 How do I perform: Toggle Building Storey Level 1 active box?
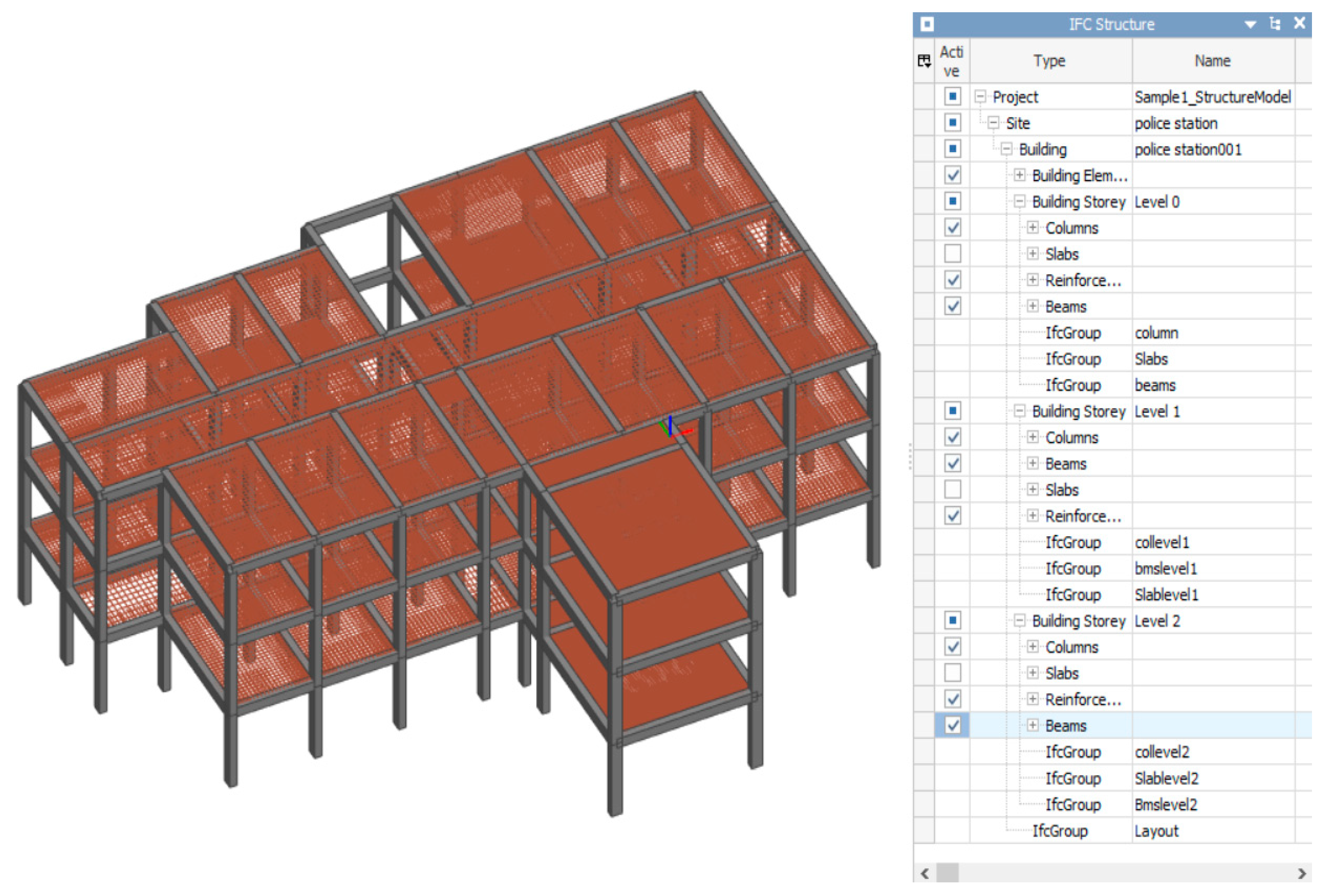(952, 410)
